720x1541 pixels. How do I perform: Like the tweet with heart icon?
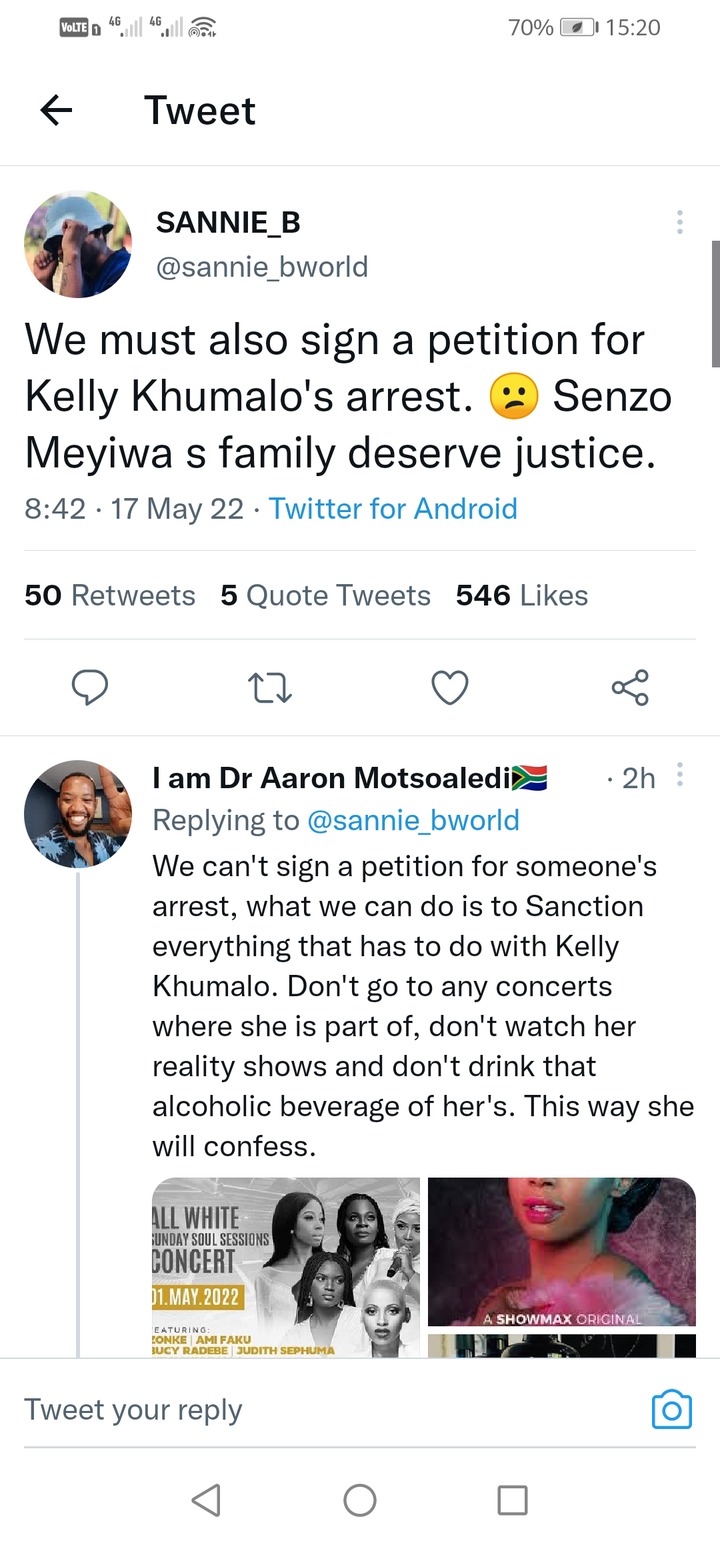(450, 688)
